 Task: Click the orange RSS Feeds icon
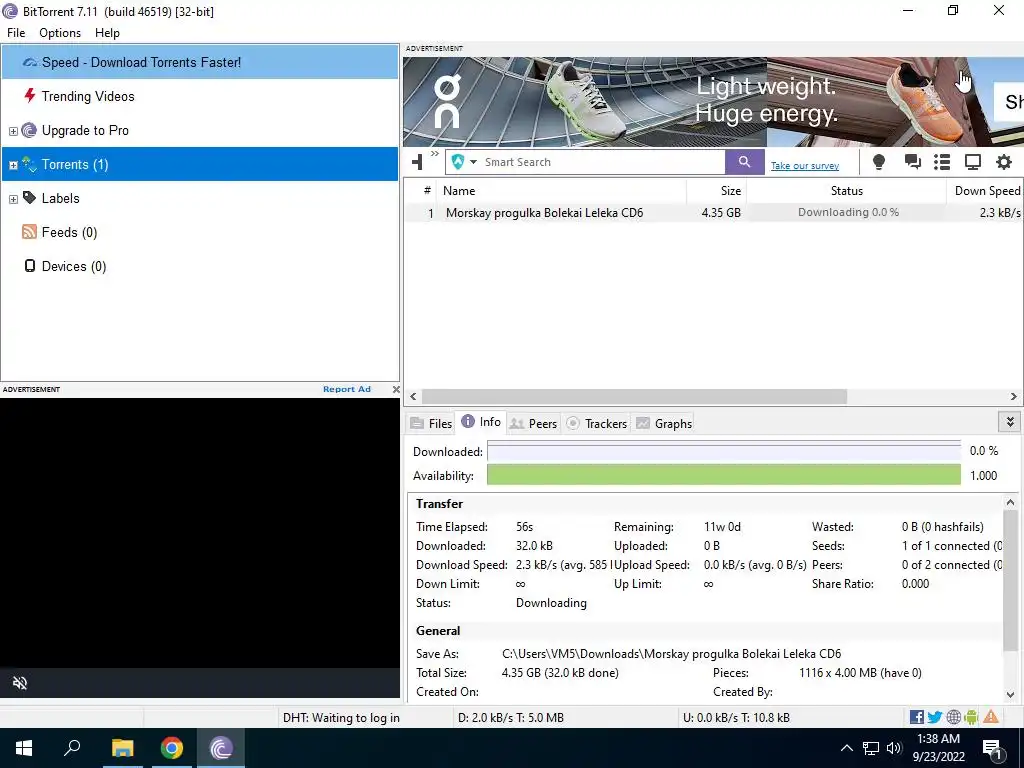click(x=29, y=232)
